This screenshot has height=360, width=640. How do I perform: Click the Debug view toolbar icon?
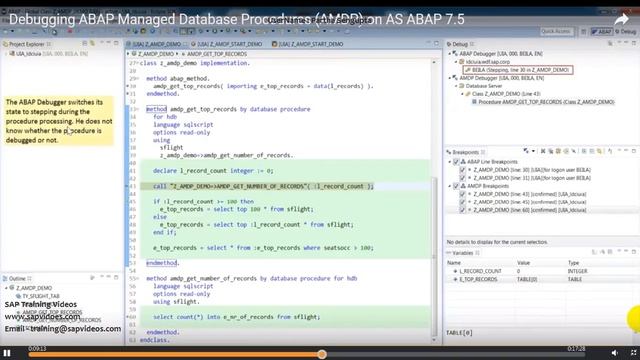point(610,43)
